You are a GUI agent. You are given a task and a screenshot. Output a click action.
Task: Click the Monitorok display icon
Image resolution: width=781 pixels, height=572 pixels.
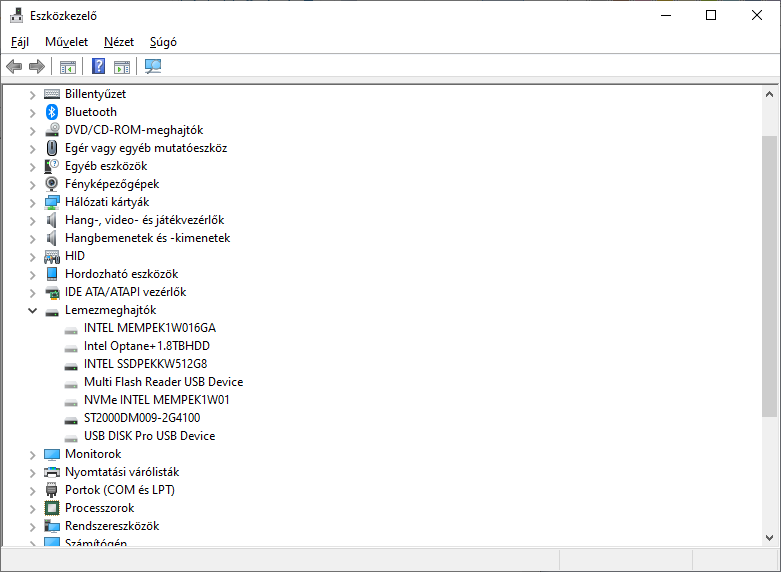(x=52, y=454)
